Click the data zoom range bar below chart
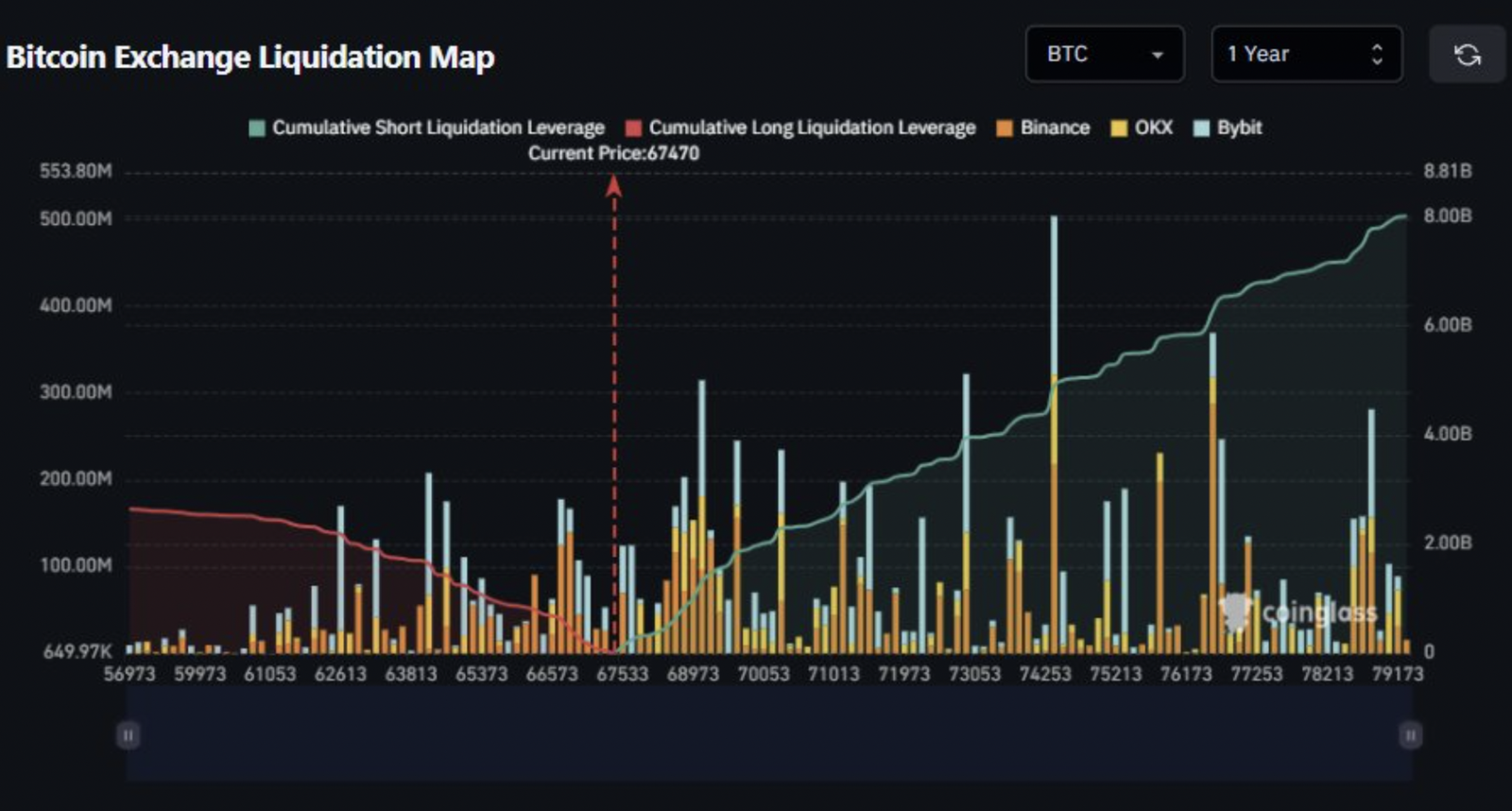 tap(768, 734)
